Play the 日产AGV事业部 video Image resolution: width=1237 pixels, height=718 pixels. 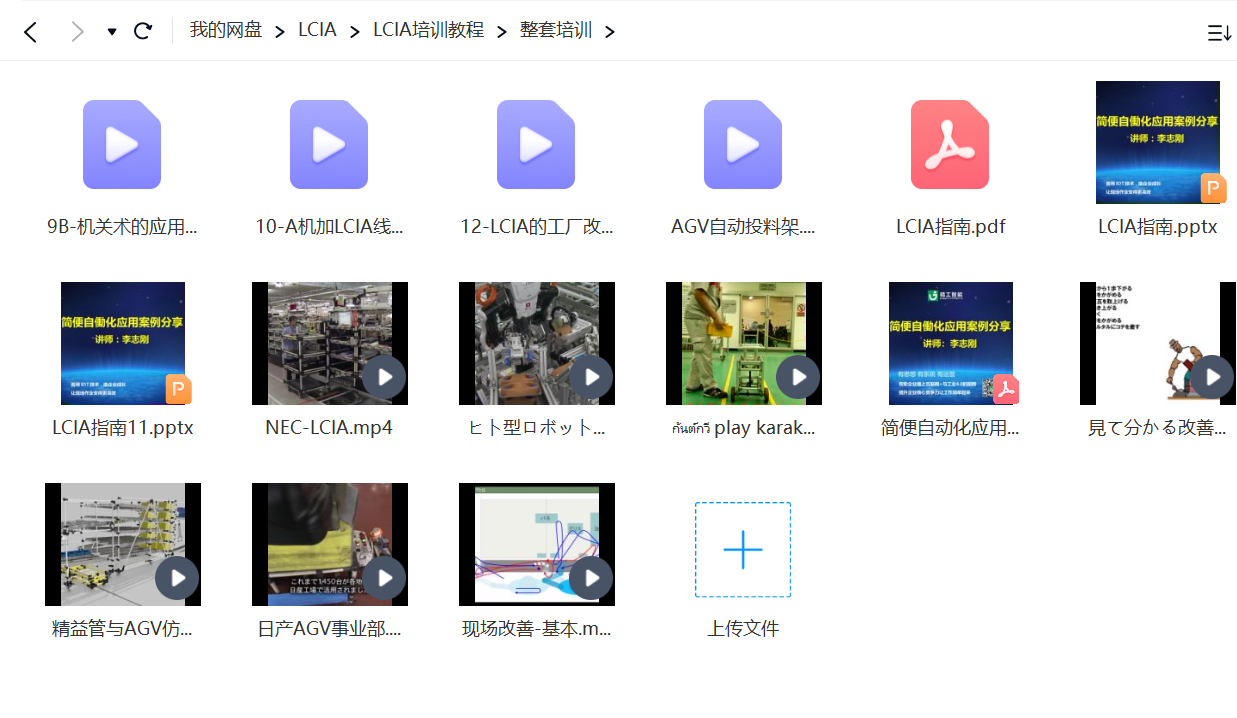[x=329, y=545]
